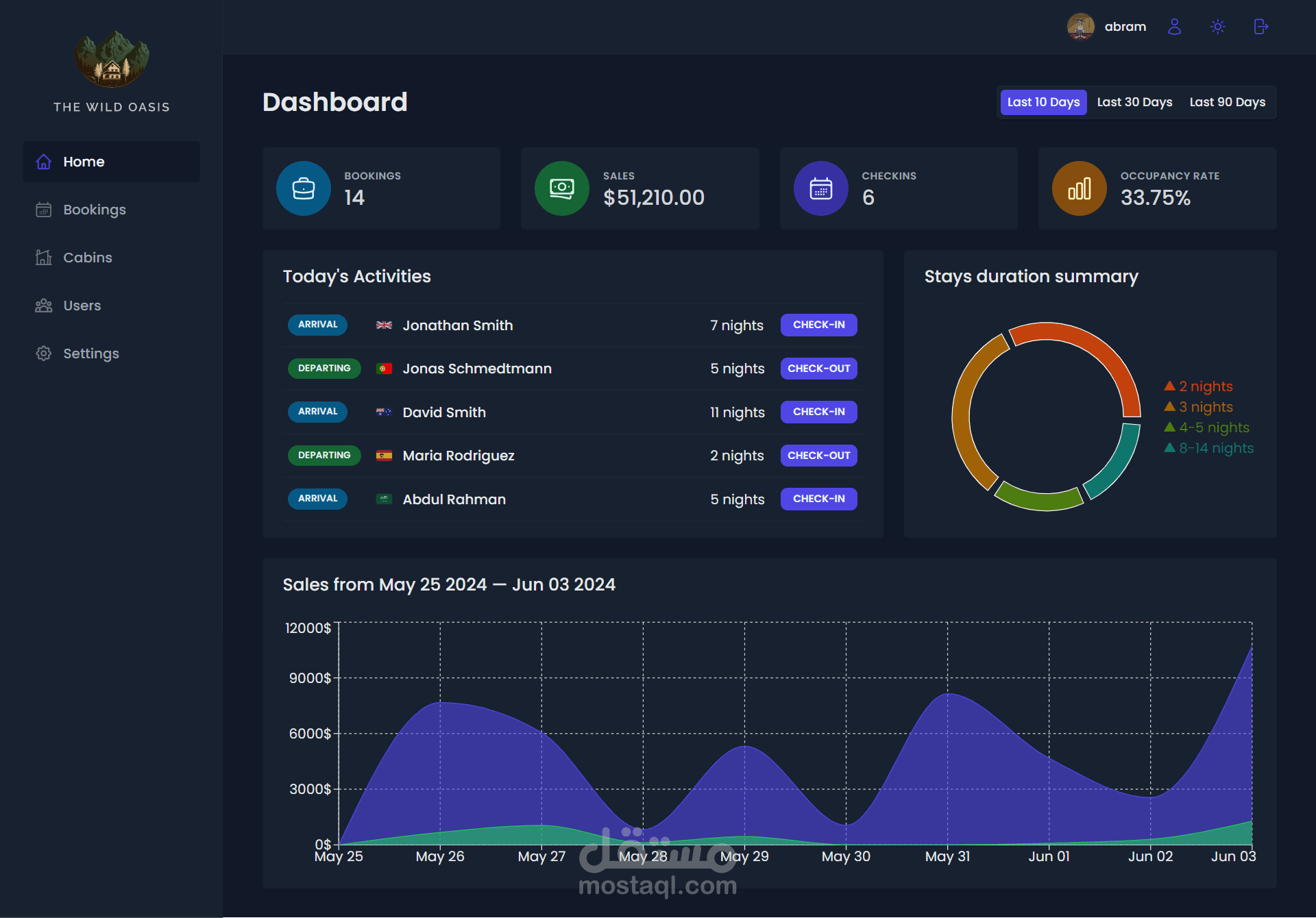
Task: Check out Maria Rodriguez
Action: 818,456
